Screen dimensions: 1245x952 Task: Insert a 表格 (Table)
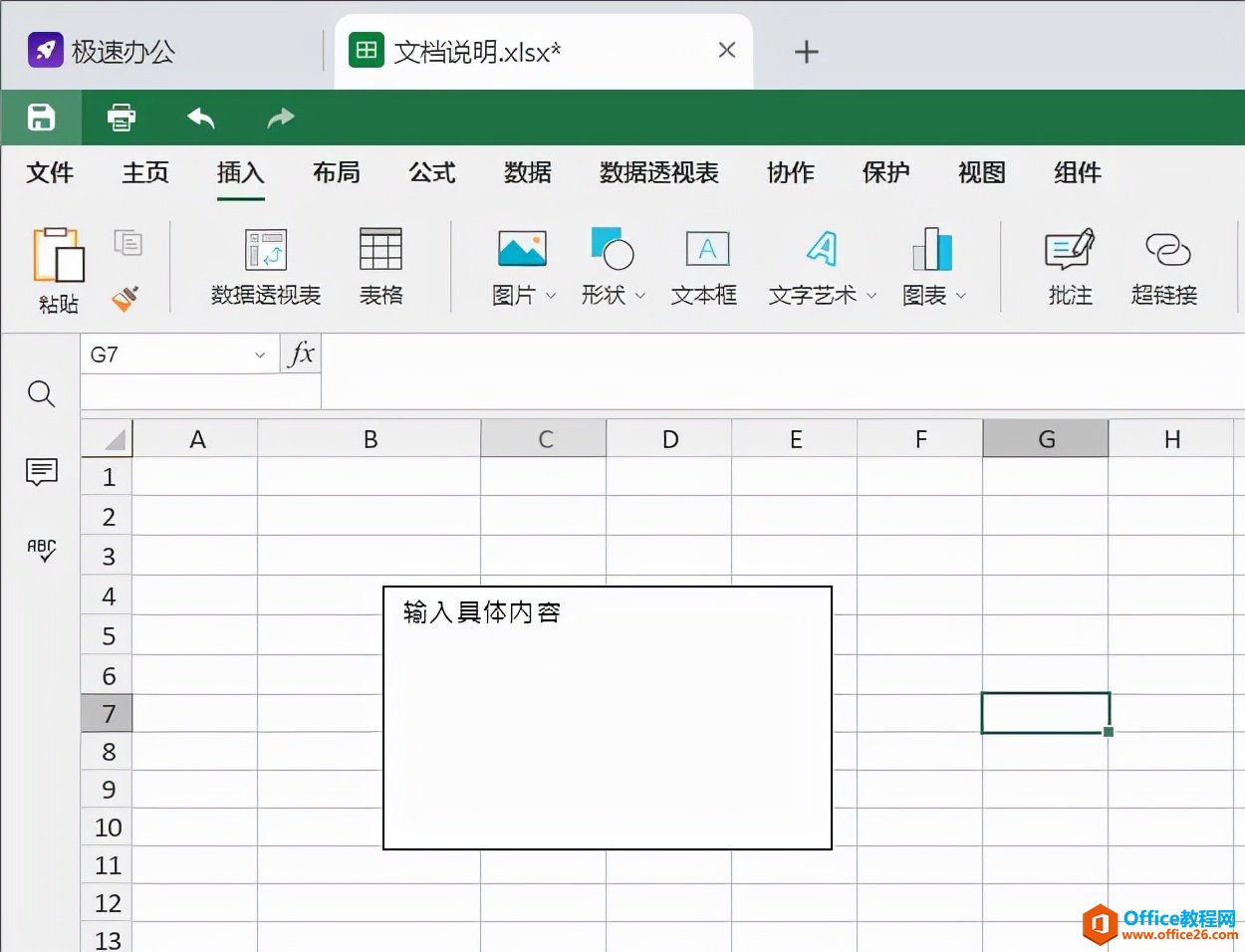(380, 264)
